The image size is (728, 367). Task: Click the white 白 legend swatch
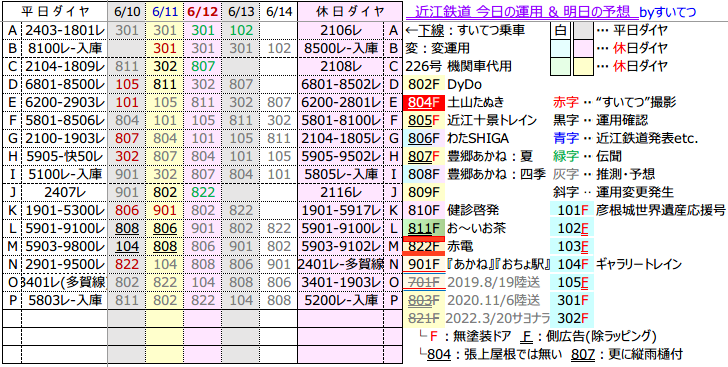tap(561, 31)
